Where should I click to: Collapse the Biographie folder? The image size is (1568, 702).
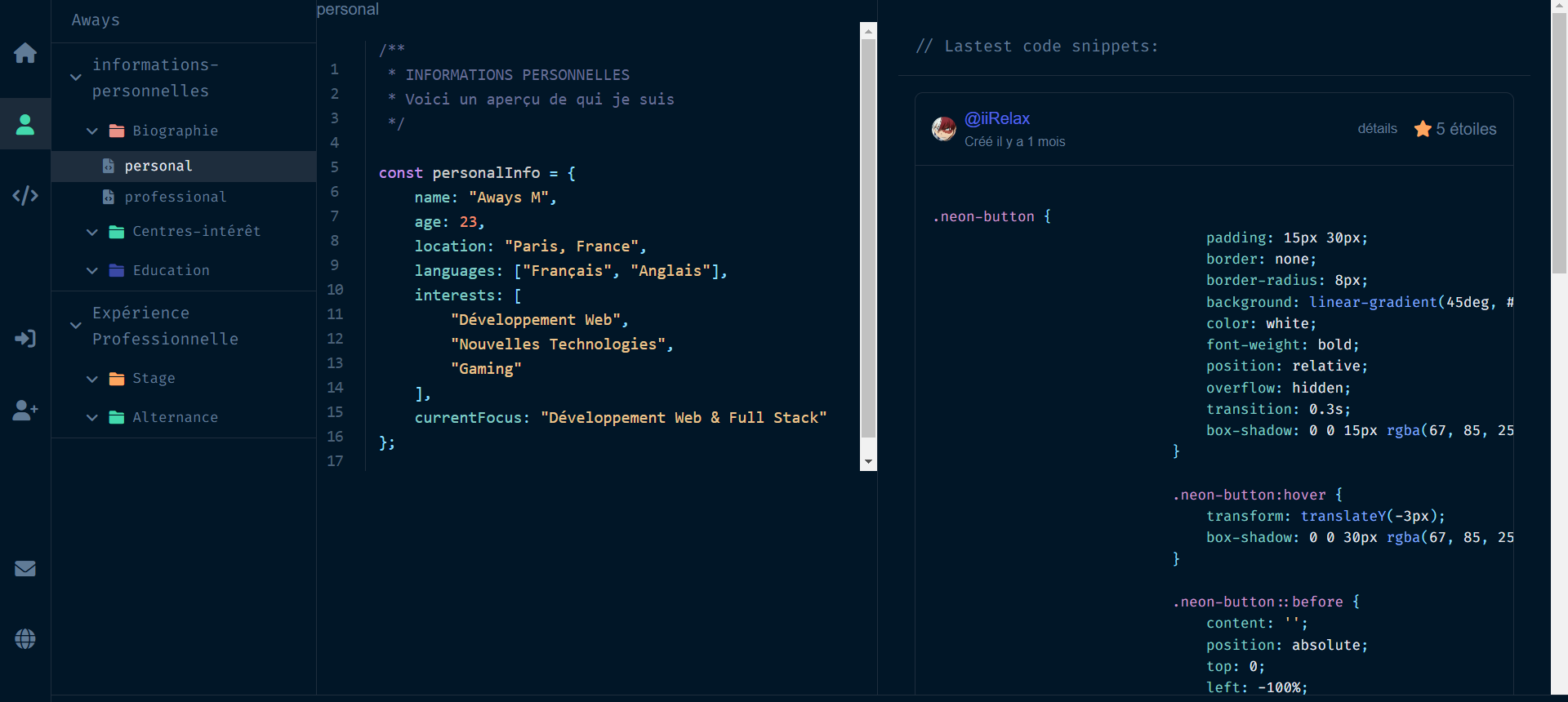92,131
